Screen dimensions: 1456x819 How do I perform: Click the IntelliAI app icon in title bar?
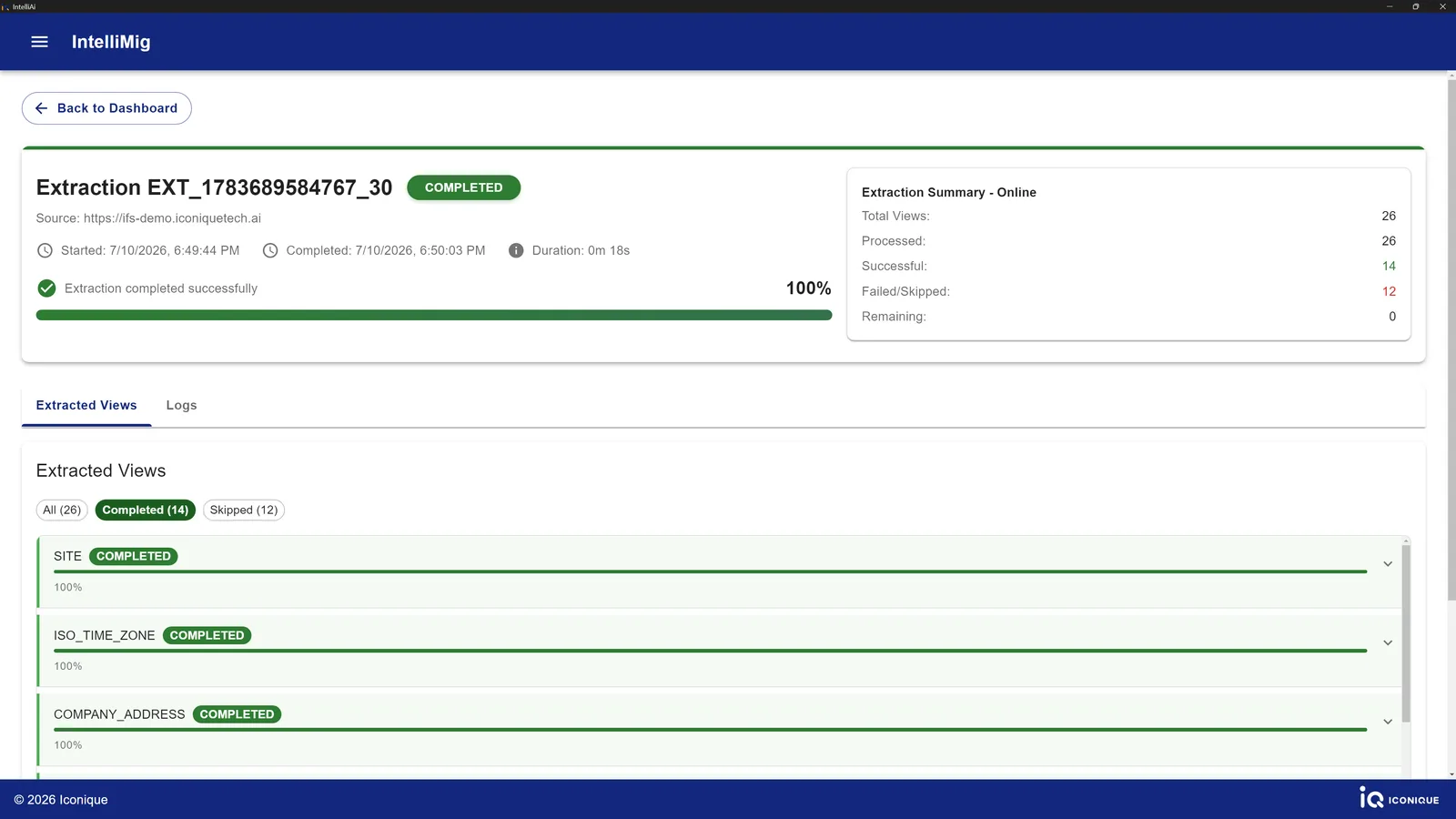coord(5,6)
